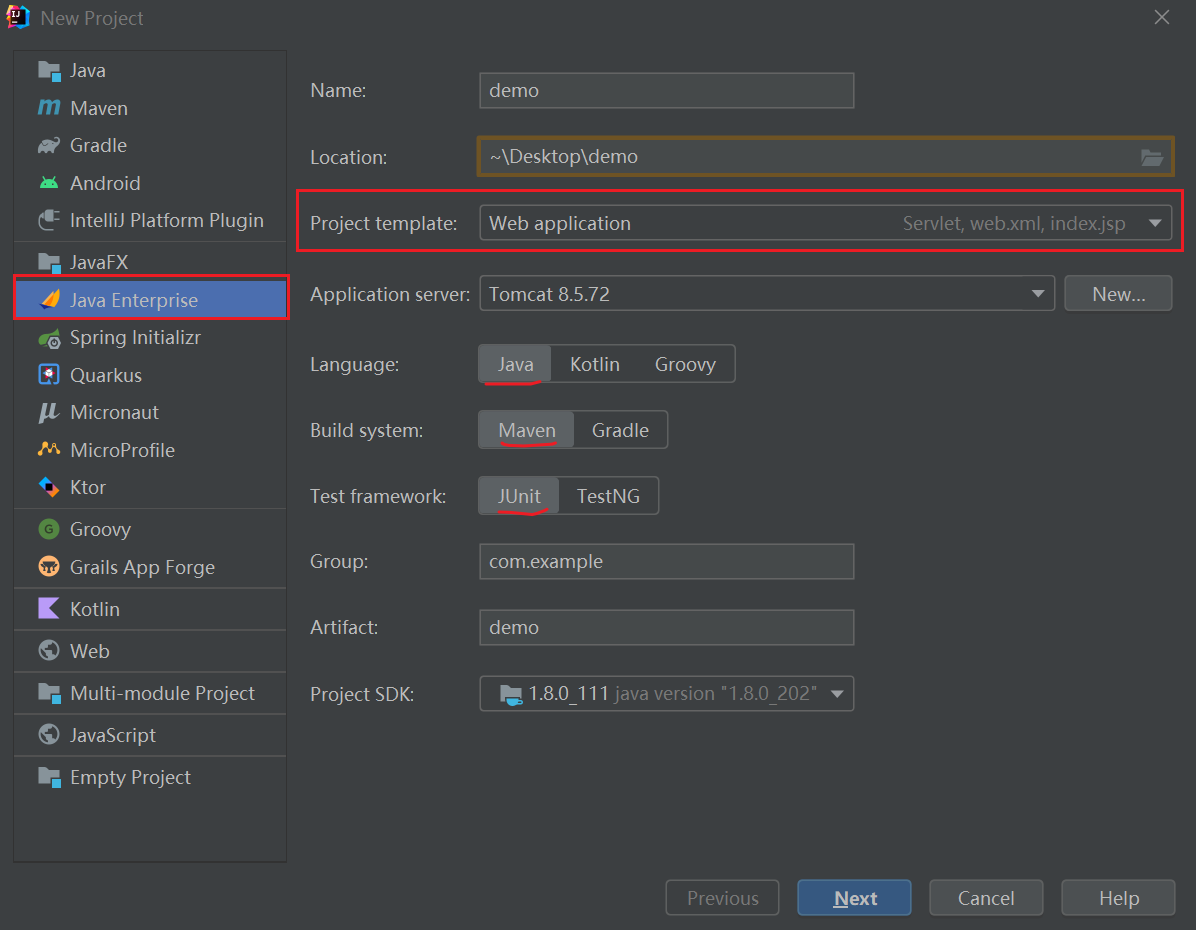Click the Micronaut mu icon
The height and width of the screenshot is (930, 1196).
coord(49,412)
